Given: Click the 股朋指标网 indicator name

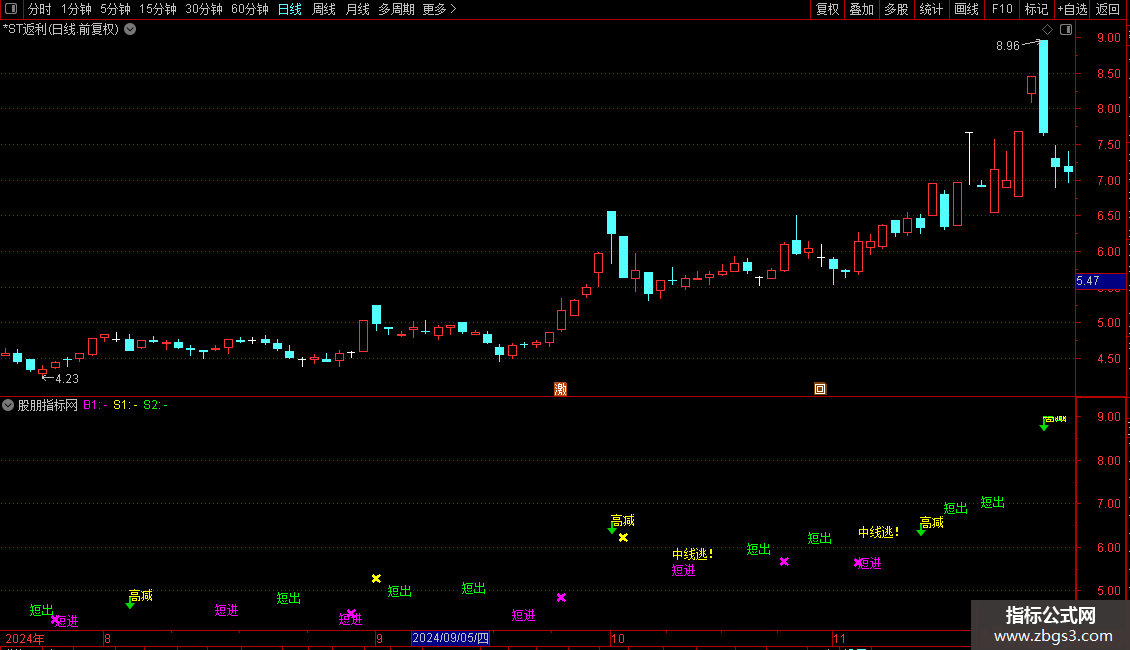Looking at the screenshot, I should (x=48, y=405).
